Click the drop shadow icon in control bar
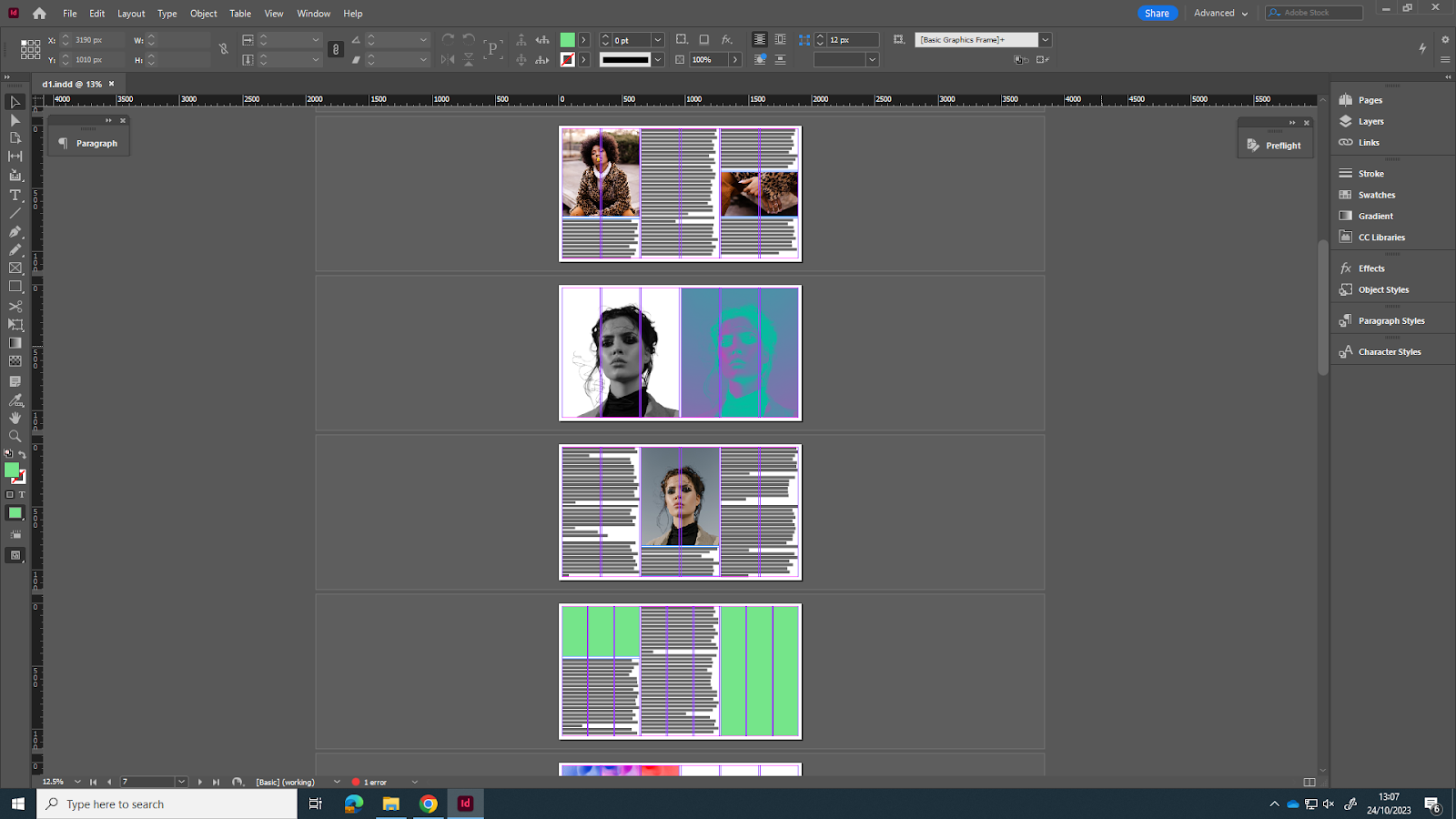The image size is (1456, 819). click(x=704, y=39)
